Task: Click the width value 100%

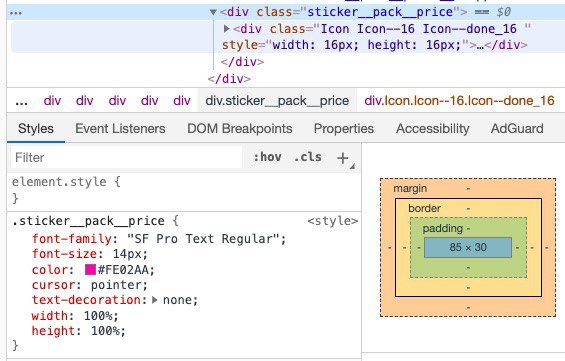Action: pos(97,316)
